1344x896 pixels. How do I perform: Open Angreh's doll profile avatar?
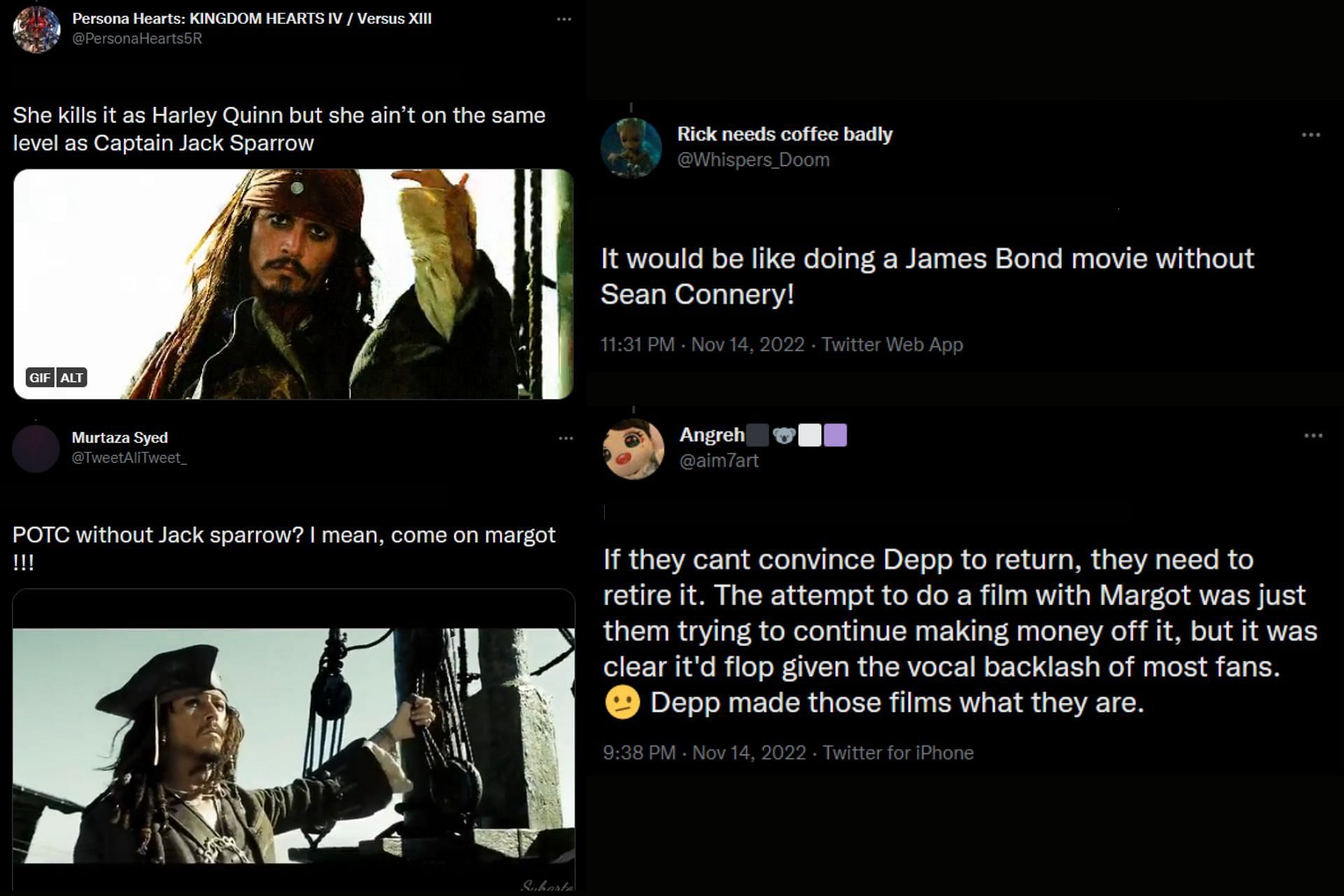(633, 449)
